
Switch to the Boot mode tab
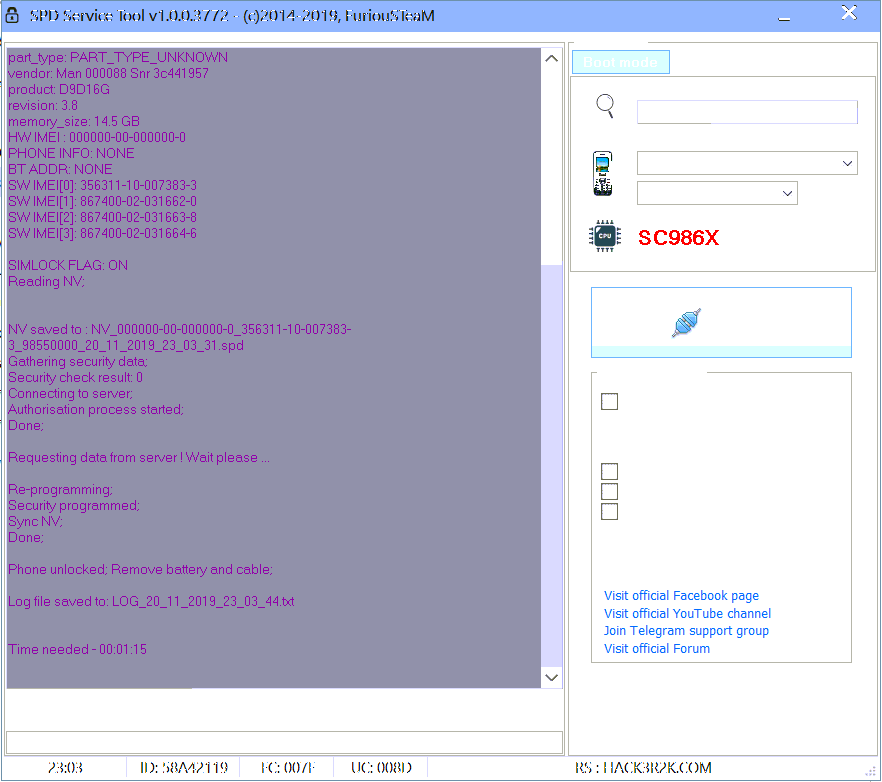tap(620, 62)
